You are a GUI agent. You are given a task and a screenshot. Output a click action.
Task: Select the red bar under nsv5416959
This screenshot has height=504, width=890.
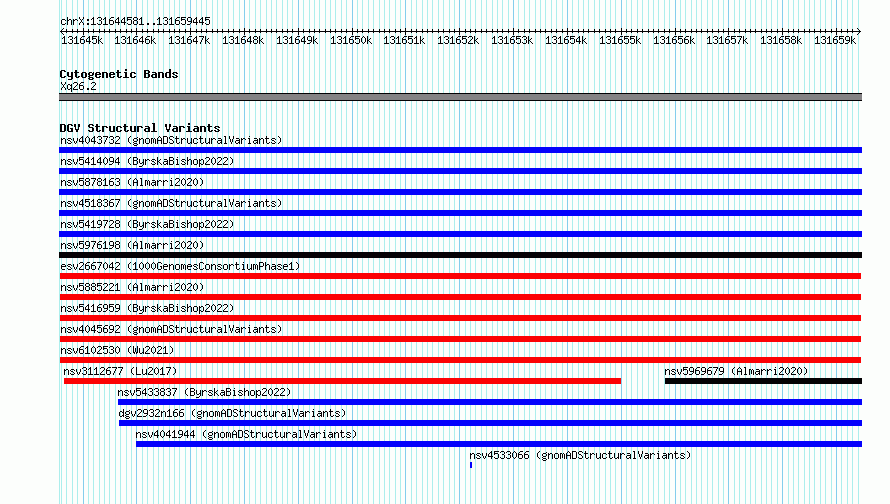click(460, 318)
